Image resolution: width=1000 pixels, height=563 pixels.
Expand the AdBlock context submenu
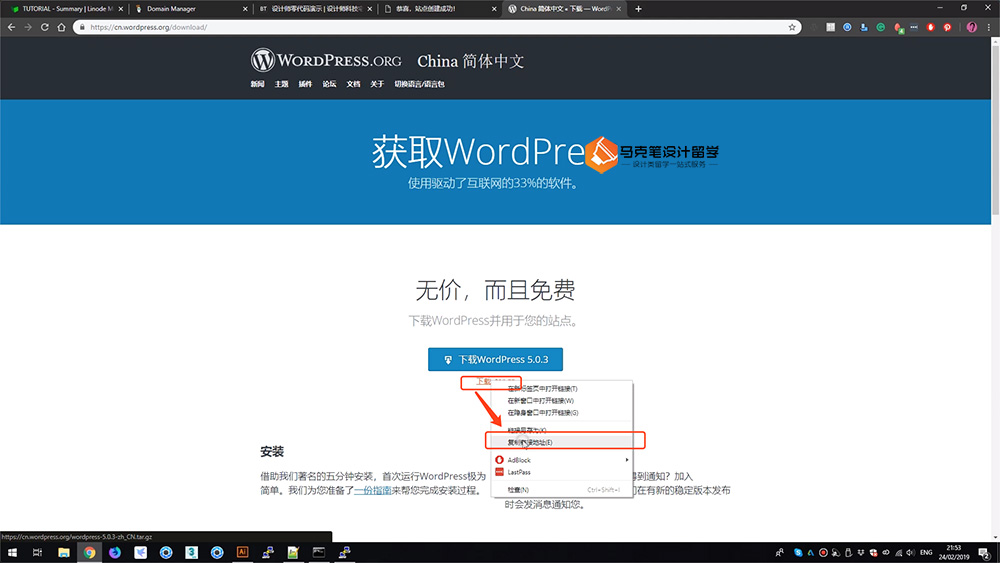point(562,460)
